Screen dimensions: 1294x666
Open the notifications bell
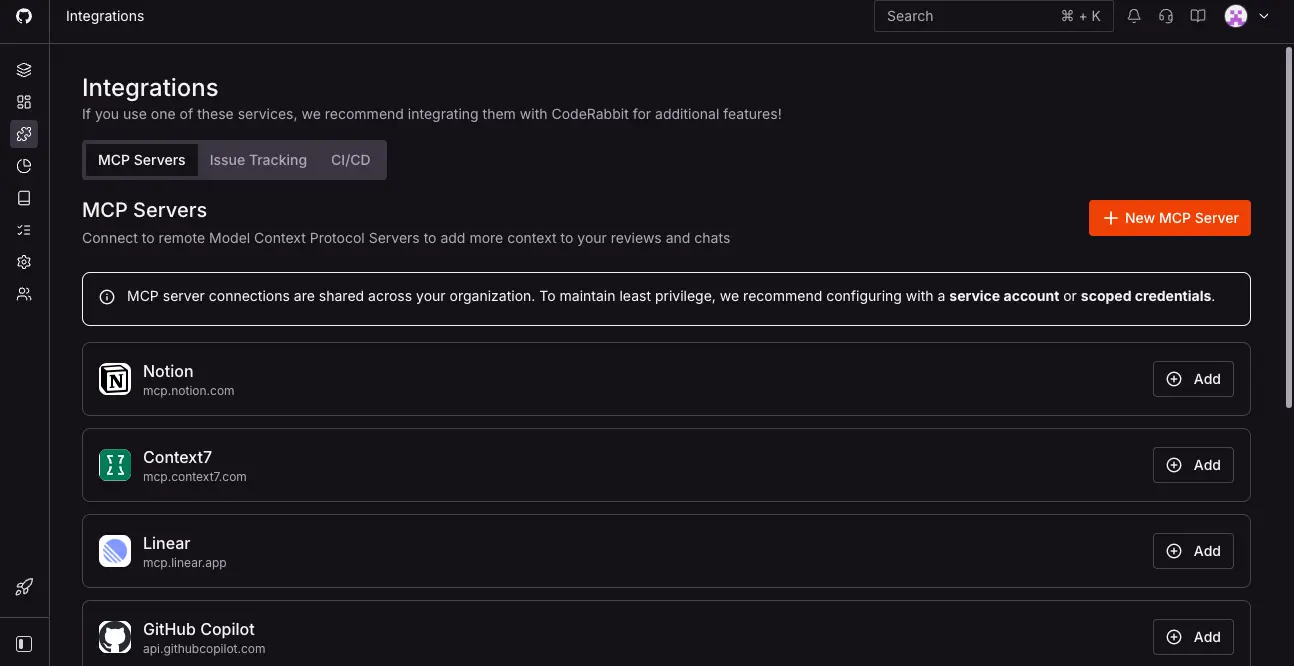[1133, 16]
